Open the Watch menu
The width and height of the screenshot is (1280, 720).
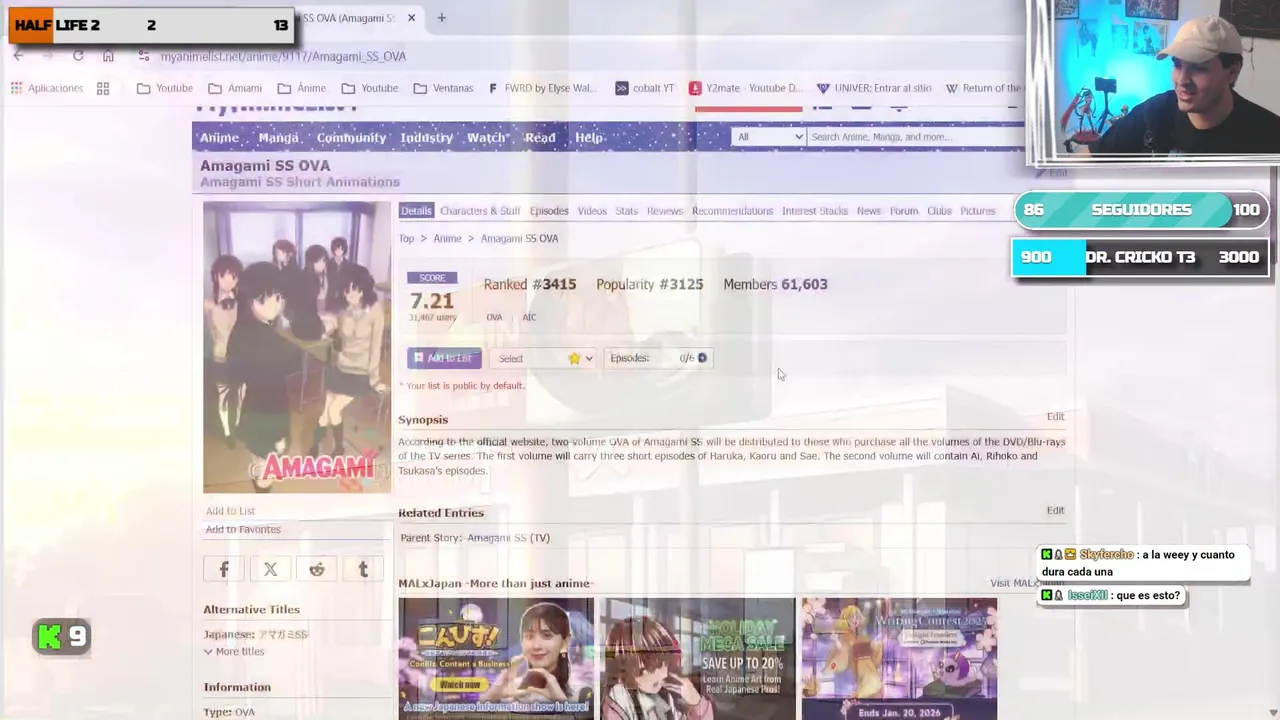pos(486,138)
